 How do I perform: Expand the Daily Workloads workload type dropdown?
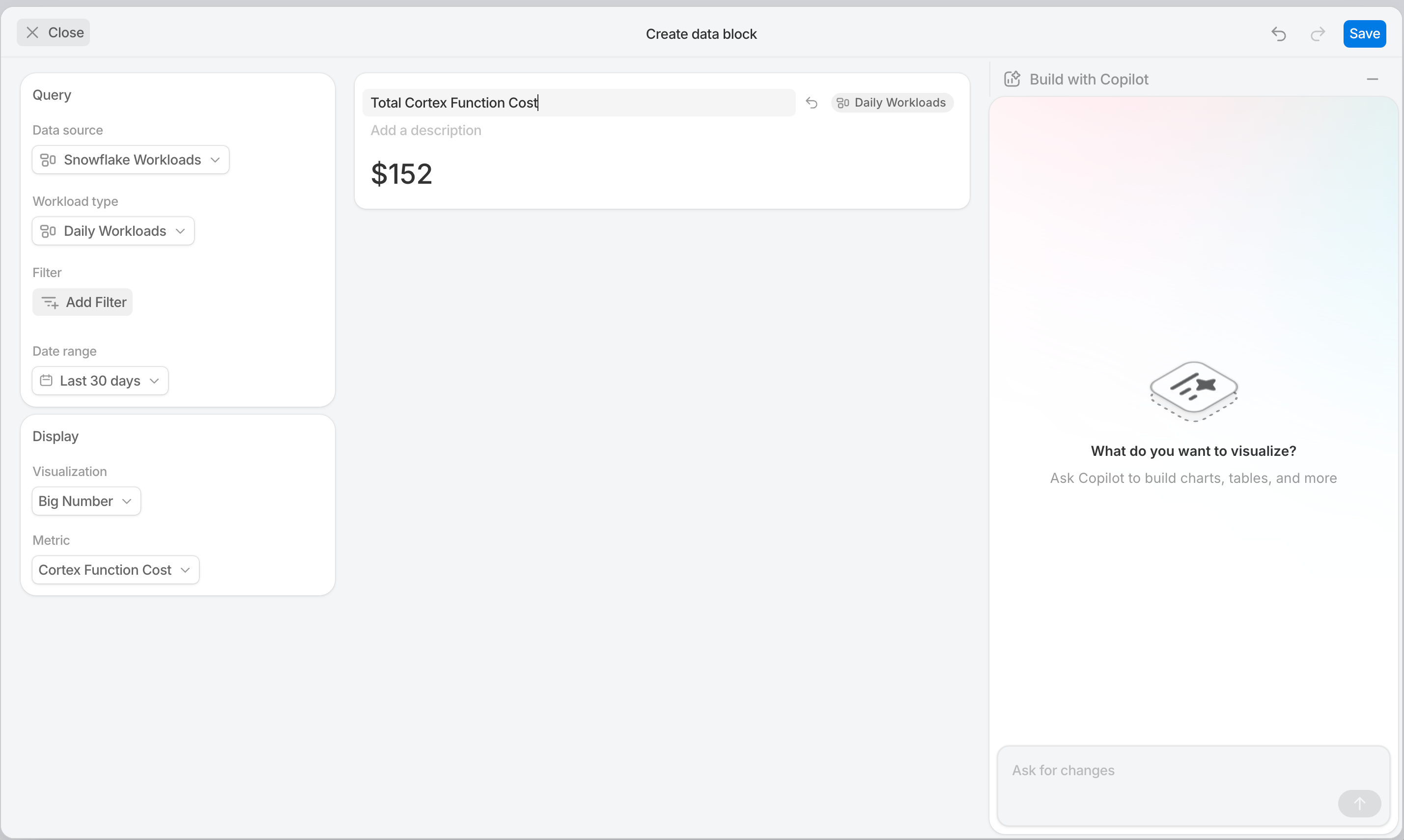point(113,231)
